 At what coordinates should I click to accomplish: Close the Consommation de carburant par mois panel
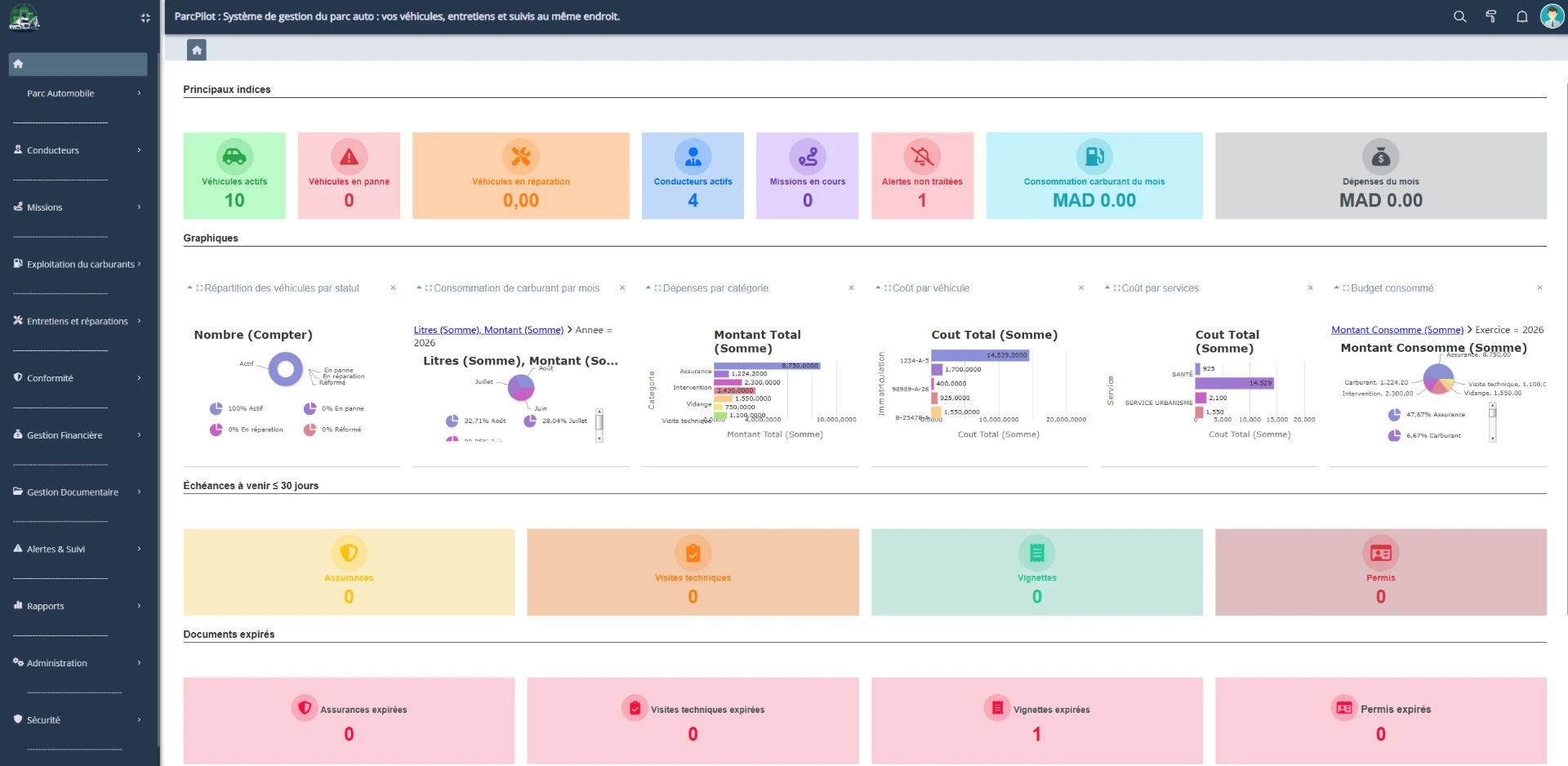coord(621,287)
